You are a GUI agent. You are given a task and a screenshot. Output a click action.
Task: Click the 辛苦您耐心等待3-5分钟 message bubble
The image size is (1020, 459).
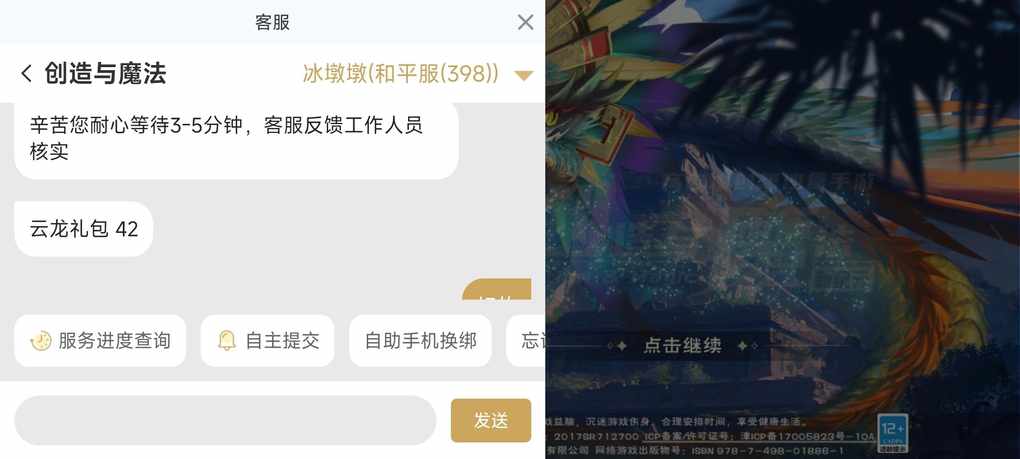237,138
